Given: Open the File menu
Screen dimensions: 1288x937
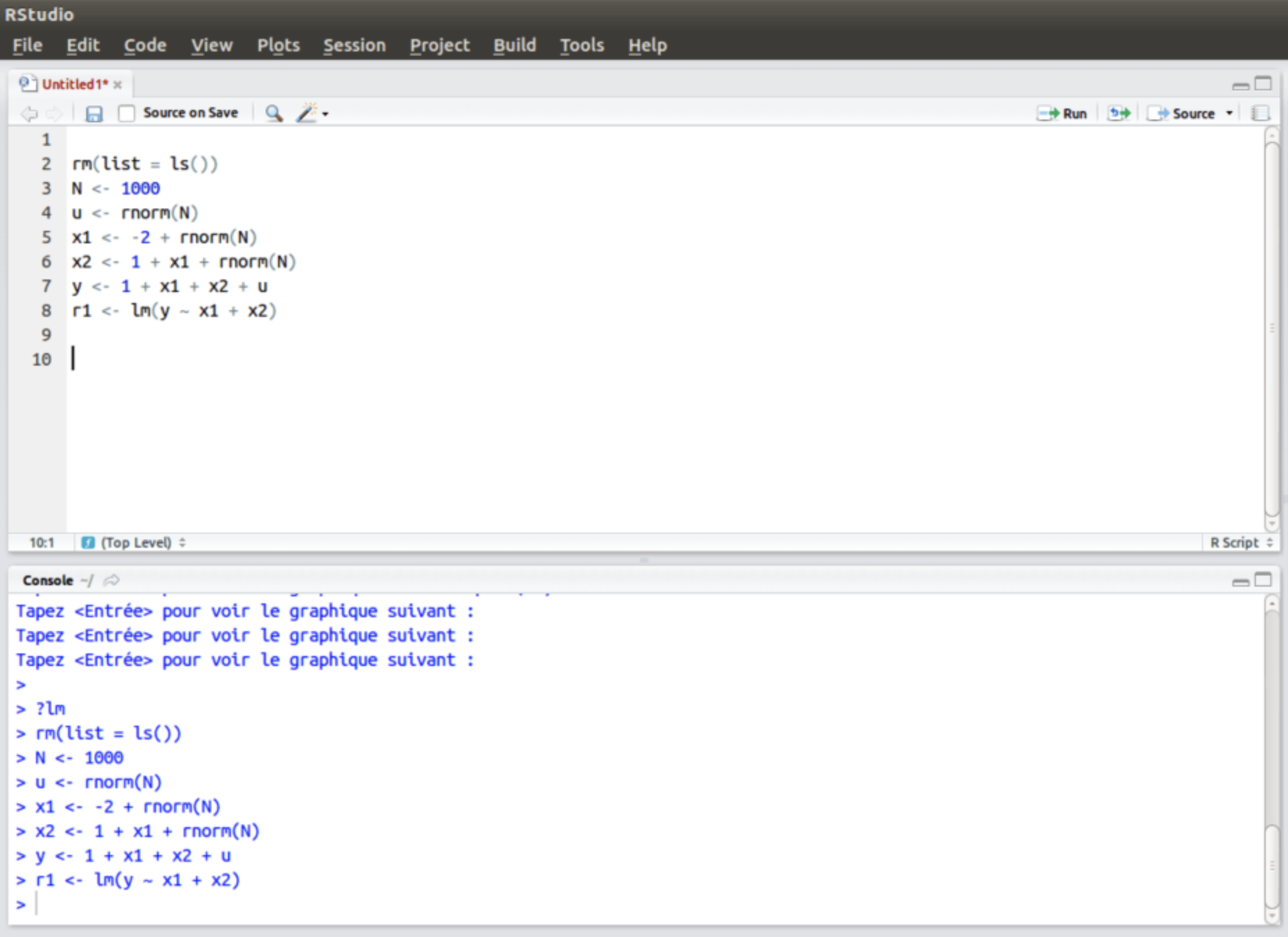Looking at the screenshot, I should pyautogui.click(x=27, y=45).
